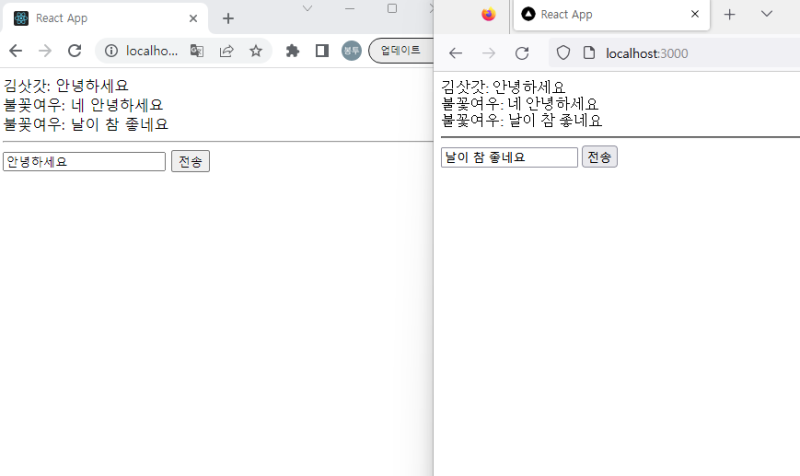The height and width of the screenshot is (476, 800).
Task: Close the React App tab in Firefox
Action: point(695,14)
